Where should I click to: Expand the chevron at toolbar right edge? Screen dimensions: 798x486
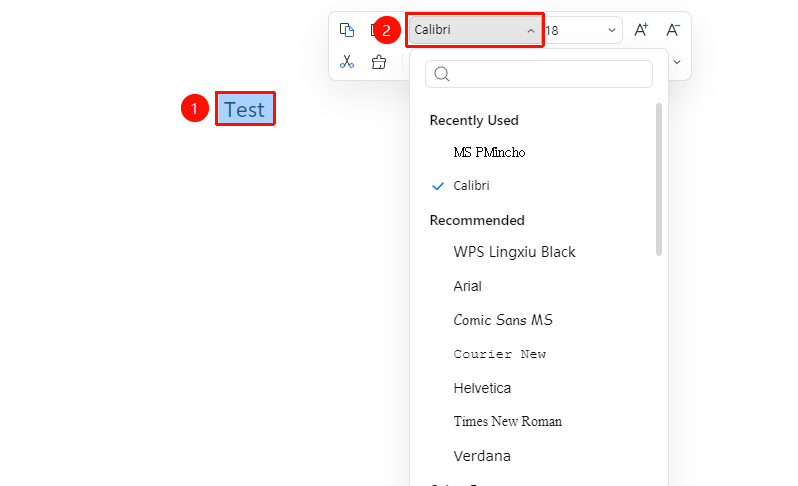[x=677, y=62]
